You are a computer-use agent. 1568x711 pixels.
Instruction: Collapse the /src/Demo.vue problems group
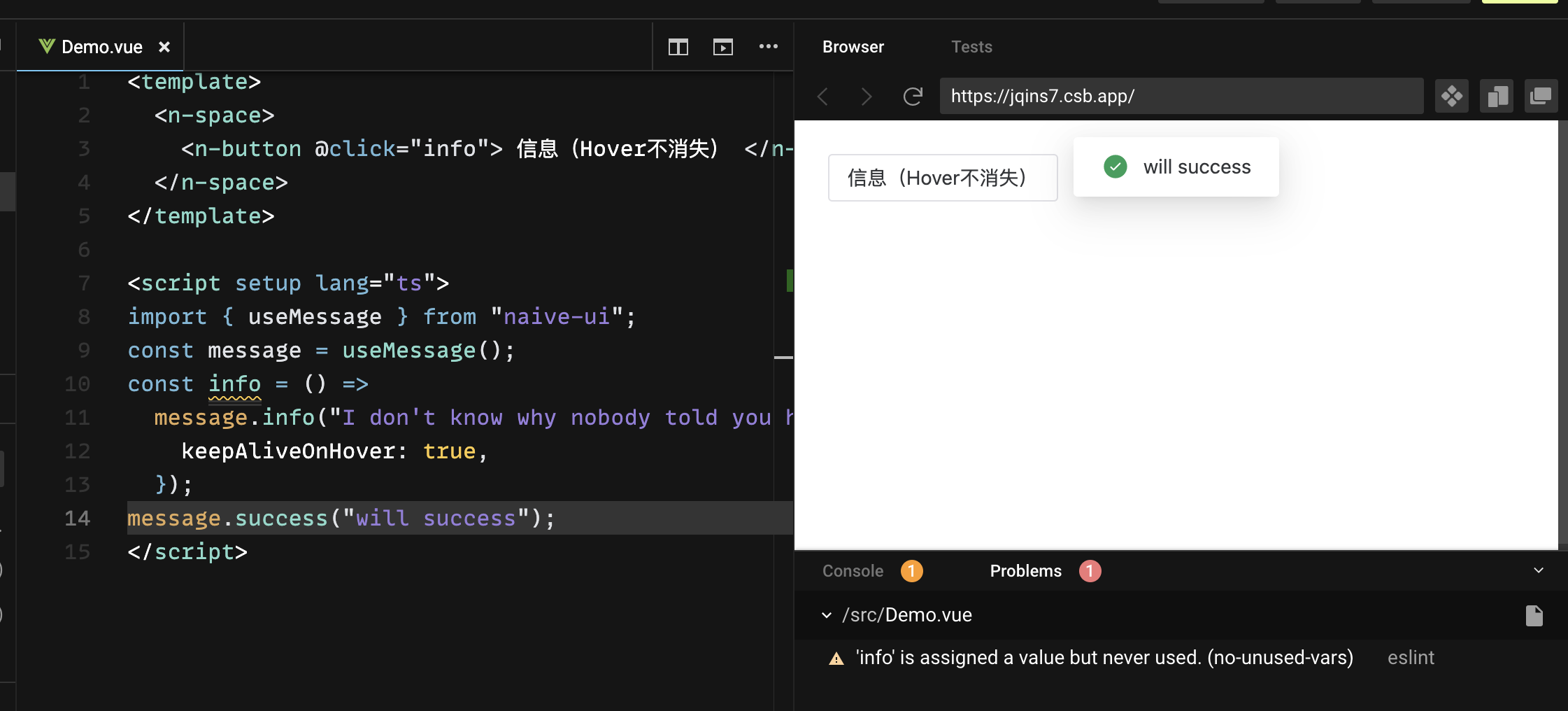click(x=827, y=614)
